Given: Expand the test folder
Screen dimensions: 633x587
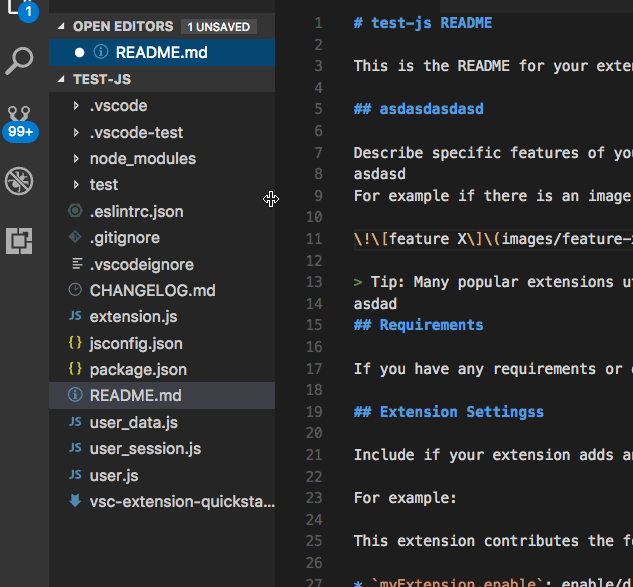Looking at the screenshot, I should click(x=76, y=185).
